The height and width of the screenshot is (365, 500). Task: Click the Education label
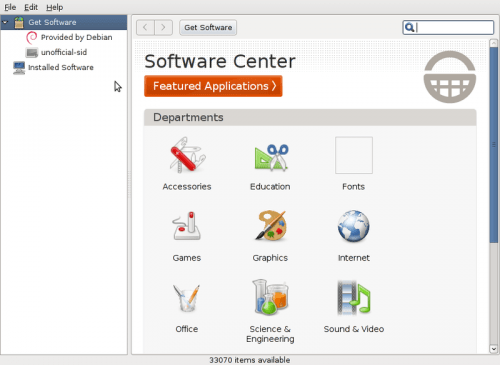[x=270, y=187]
